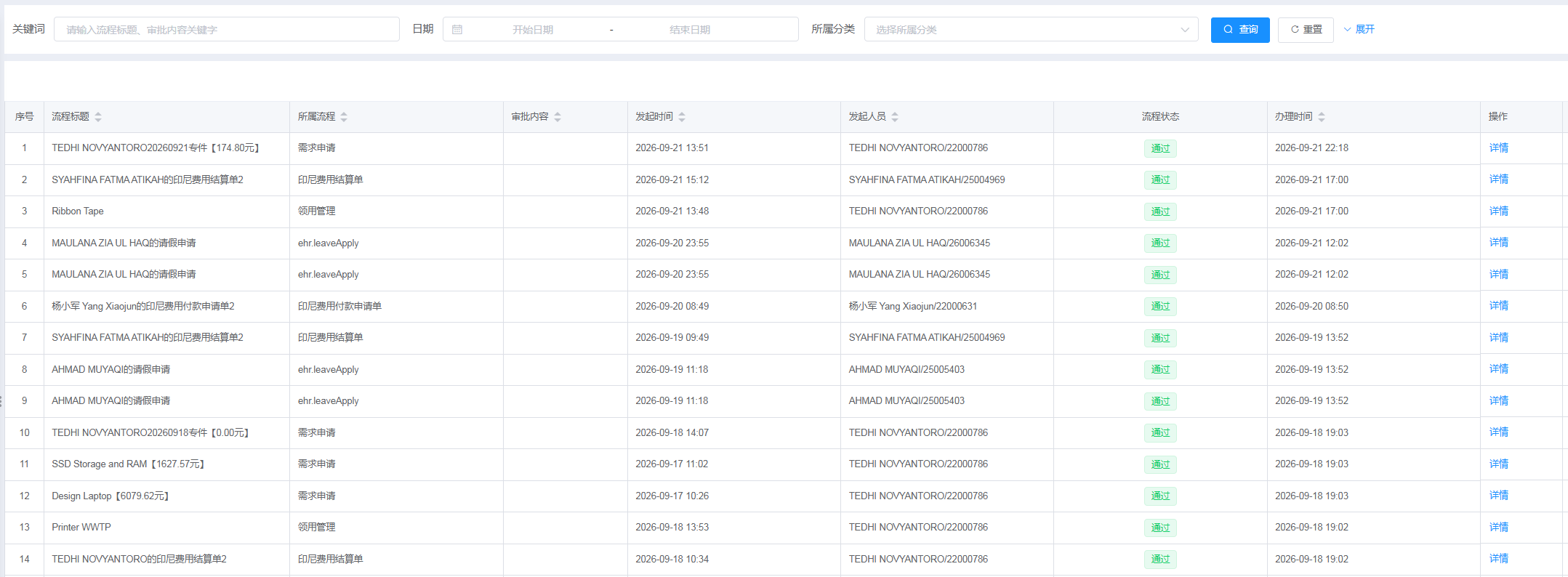The width and height of the screenshot is (1568, 577).
Task: Click the calendar icon in date field
Action: pyautogui.click(x=457, y=30)
